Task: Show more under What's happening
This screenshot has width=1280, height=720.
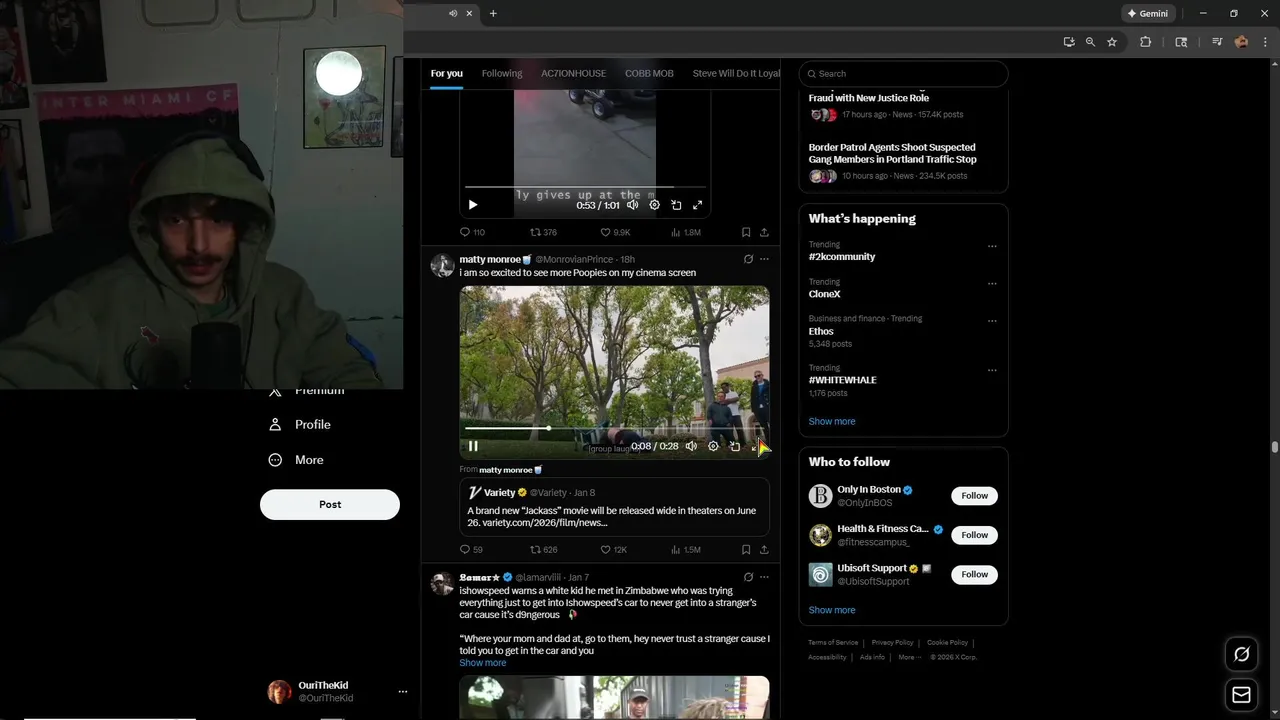Action: 832,421
